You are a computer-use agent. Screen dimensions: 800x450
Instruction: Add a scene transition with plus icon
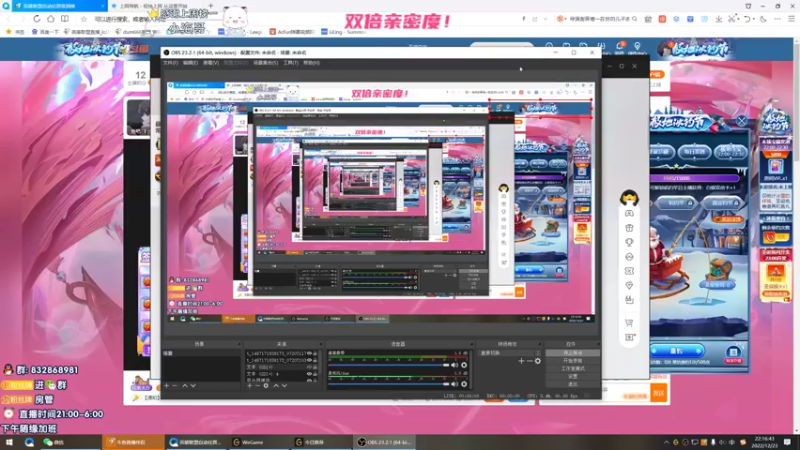click(x=521, y=361)
